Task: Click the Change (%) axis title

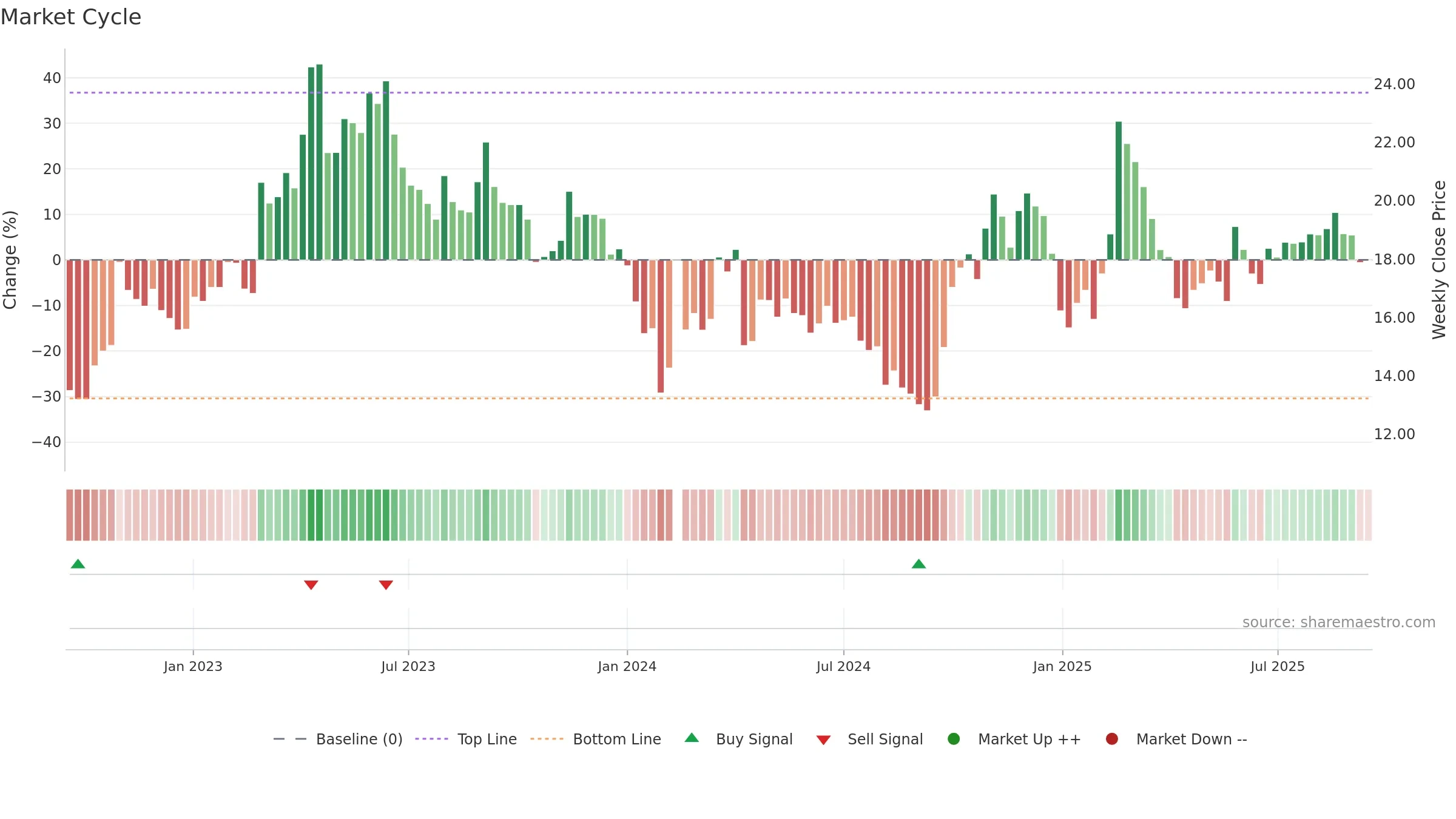Action: point(10,260)
